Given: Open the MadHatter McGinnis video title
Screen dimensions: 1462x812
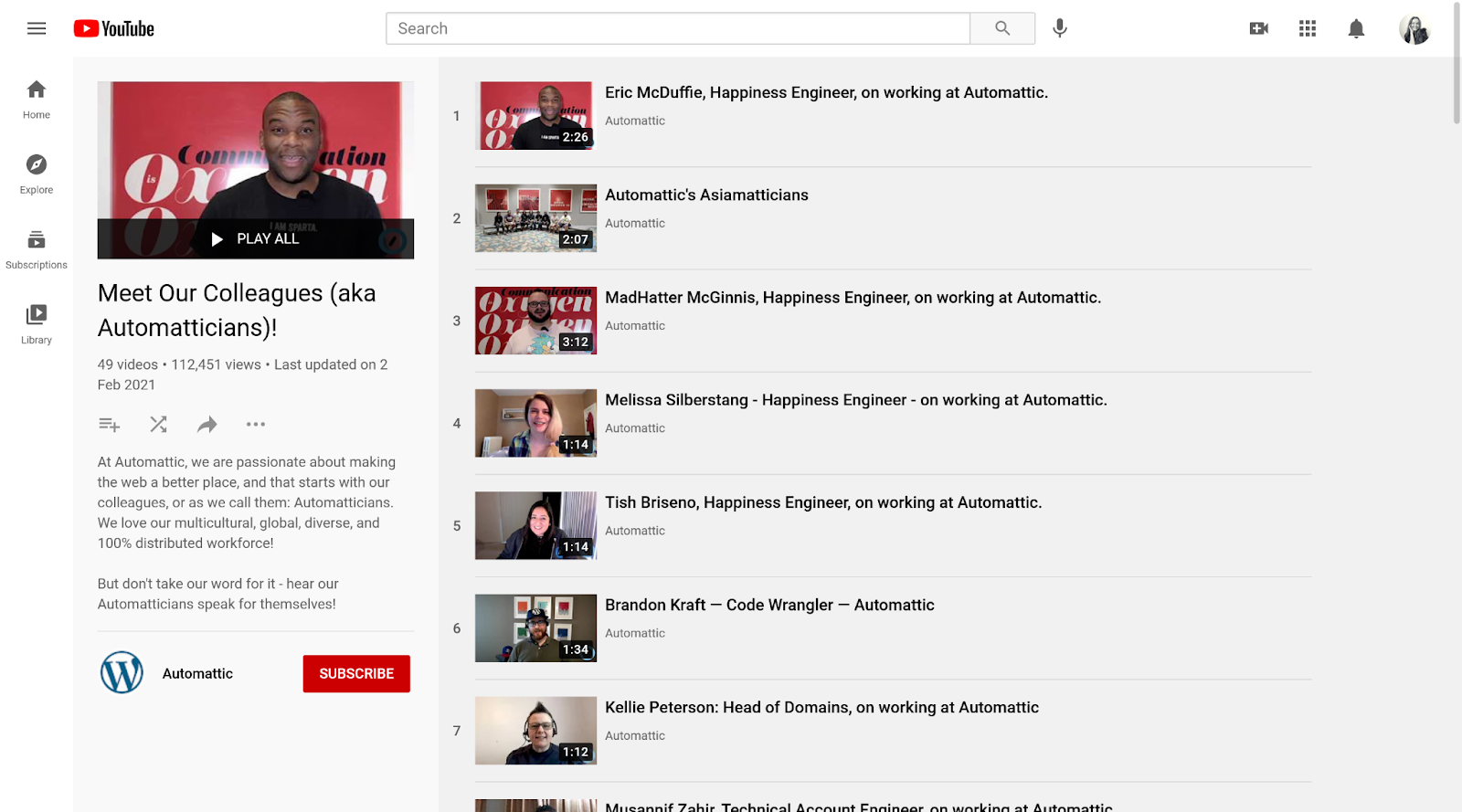Looking at the screenshot, I should (x=853, y=297).
